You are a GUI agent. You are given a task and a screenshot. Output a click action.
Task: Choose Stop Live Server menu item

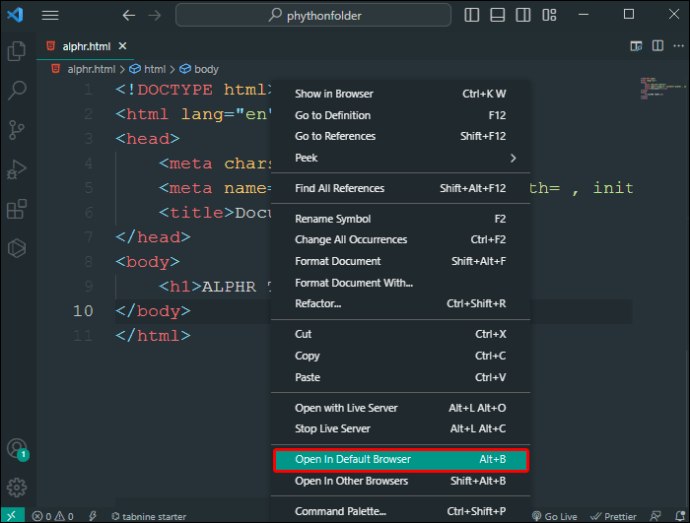tap(400, 429)
